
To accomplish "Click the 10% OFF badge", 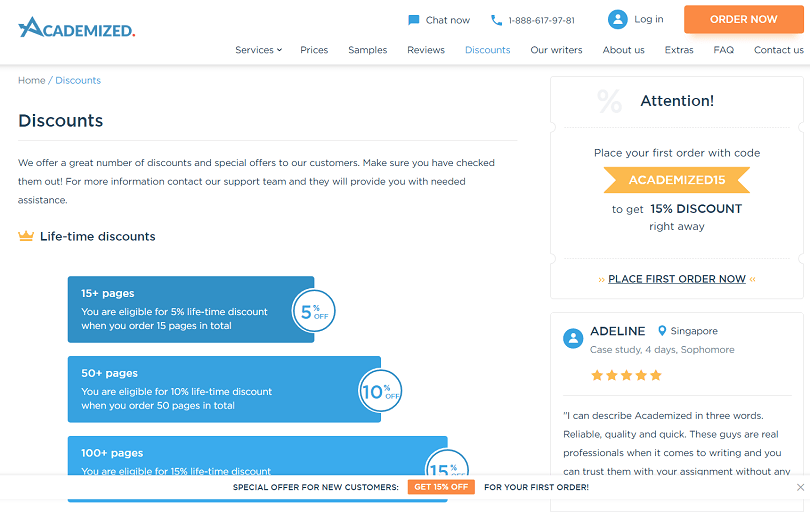I will pyautogui.click(x=380, y=391).
